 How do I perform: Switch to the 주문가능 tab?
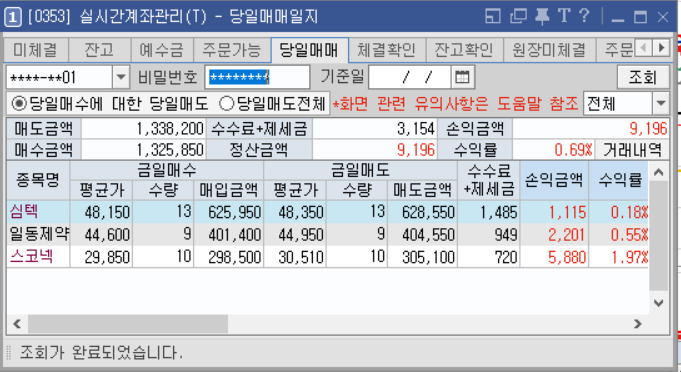232,50
